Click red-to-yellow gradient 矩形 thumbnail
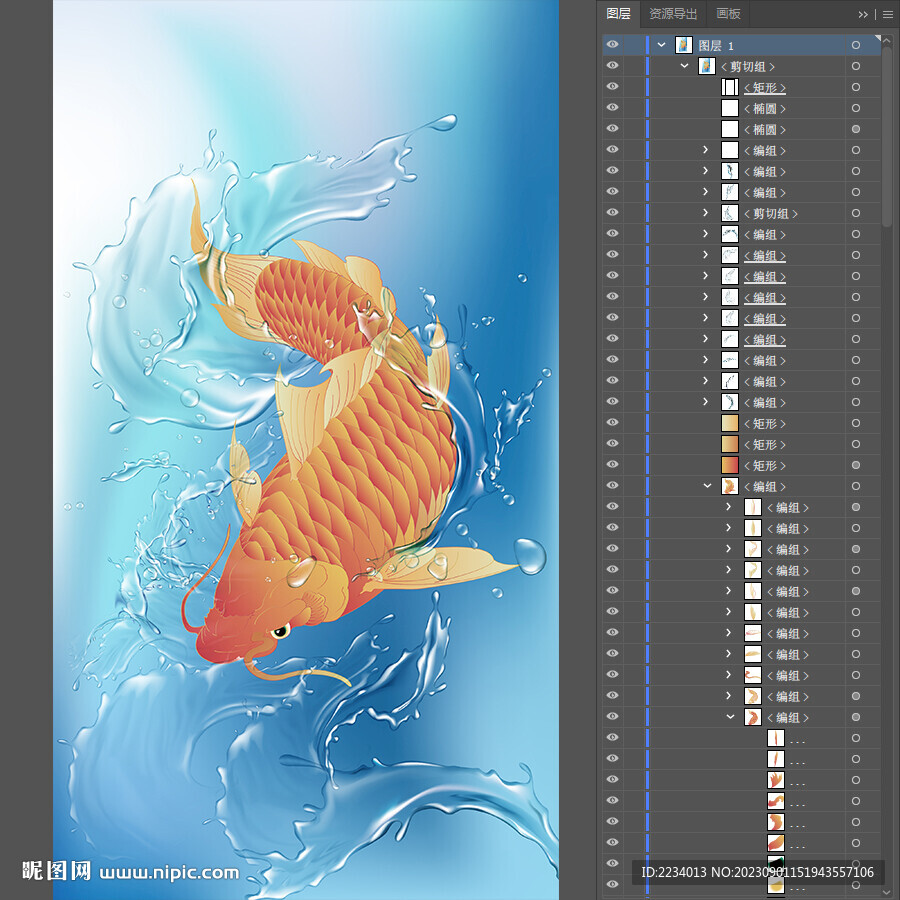The height and width of the screenshot is (900, 900). (x=730, y=465)
